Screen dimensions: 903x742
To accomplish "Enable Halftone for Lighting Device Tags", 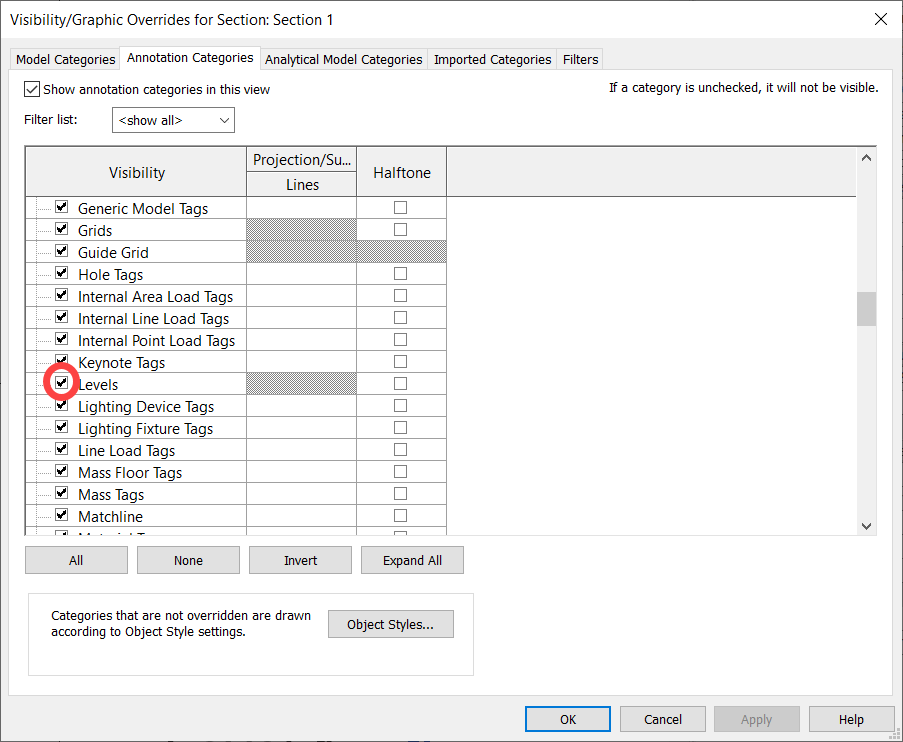I will (400, 406).
